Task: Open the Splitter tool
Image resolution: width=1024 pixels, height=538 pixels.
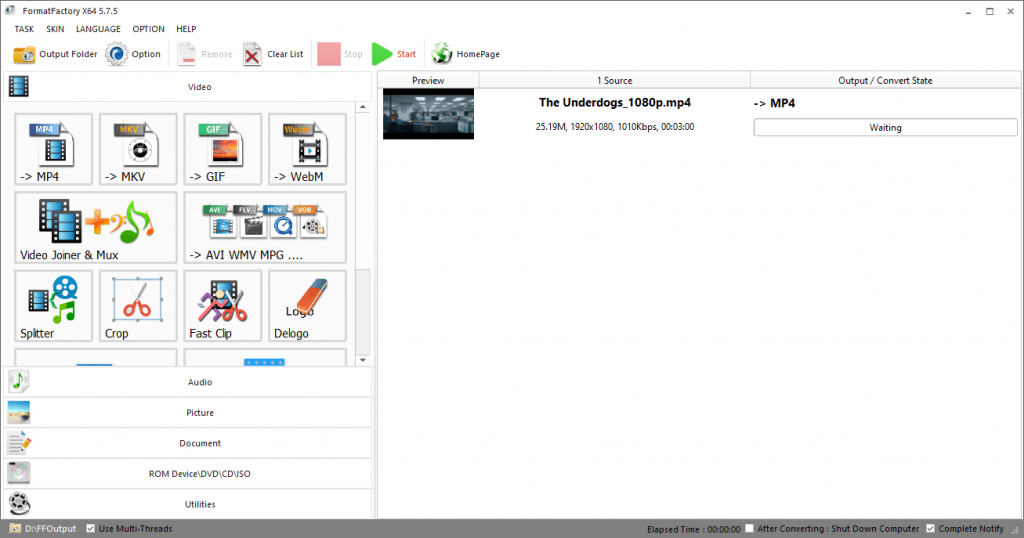Action: tap(54, 306)
